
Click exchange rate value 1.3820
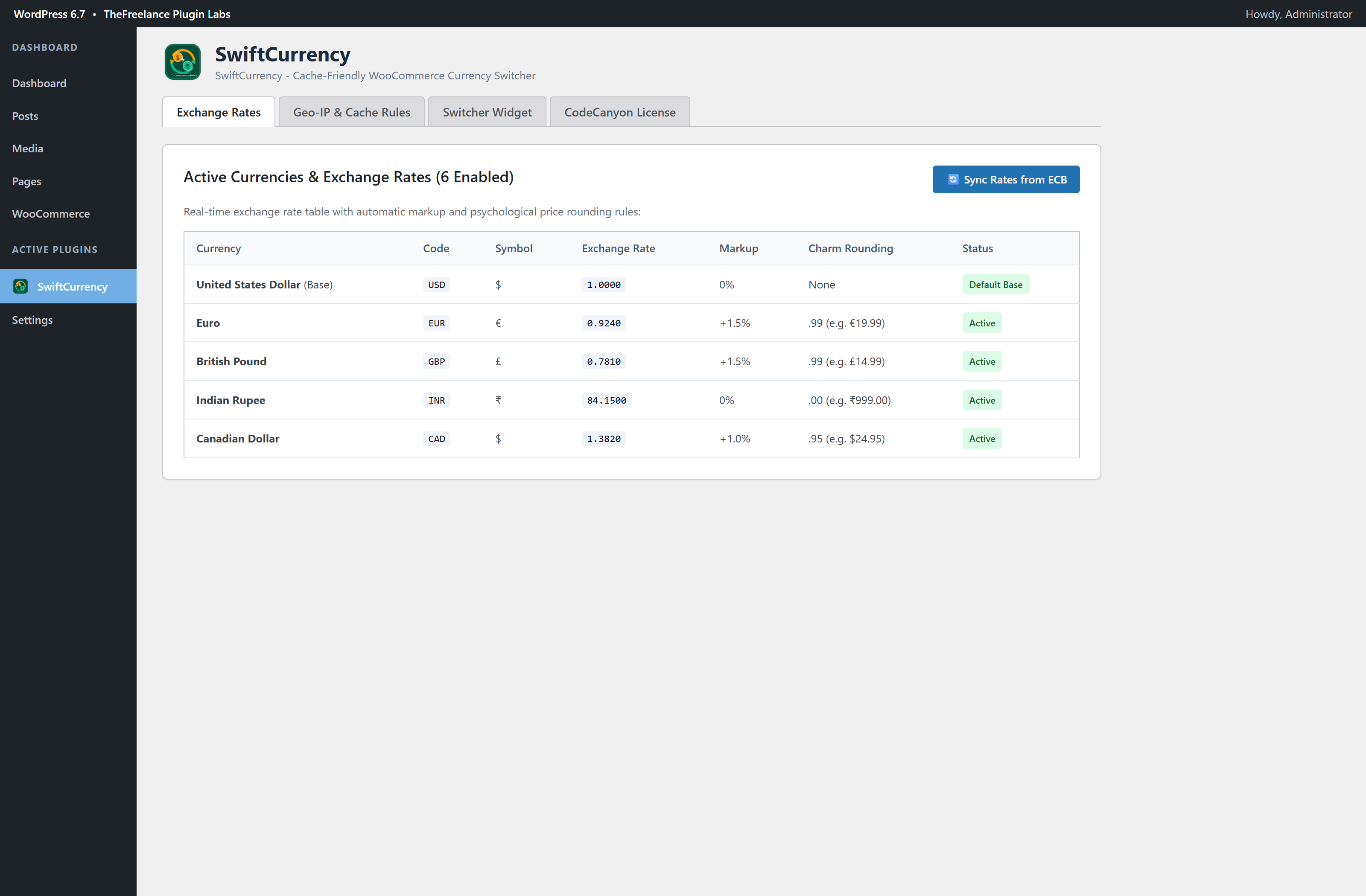coord(604,439)
